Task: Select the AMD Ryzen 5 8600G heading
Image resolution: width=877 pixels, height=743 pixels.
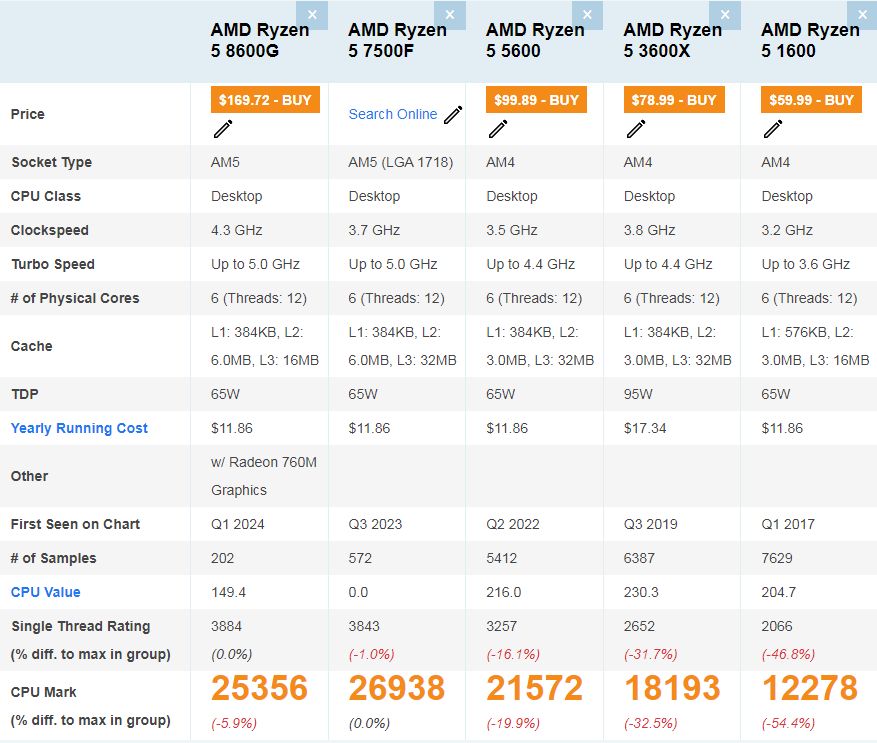Action: pyautogui.click(x=260, y=40)
